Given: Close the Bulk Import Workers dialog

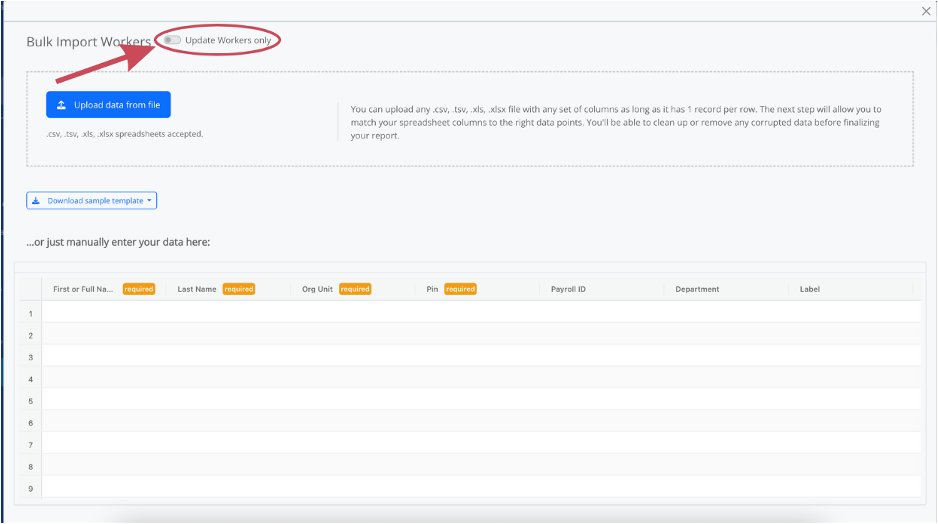Looking at the screenshot, I should point(925,11).
